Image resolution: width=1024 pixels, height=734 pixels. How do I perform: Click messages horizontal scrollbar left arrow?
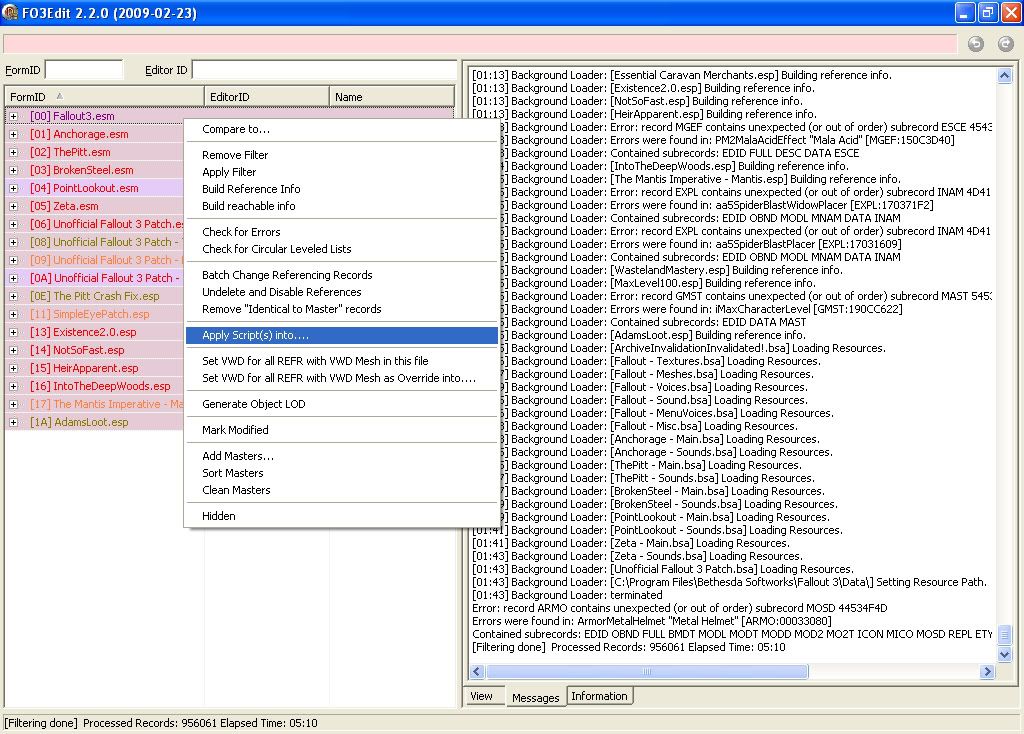[477, 671]
